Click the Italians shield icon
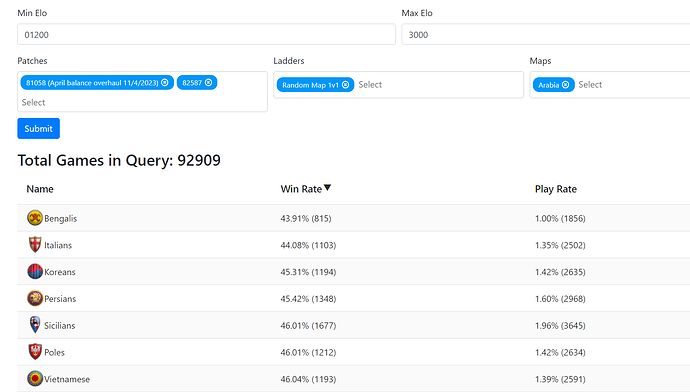 click(35, 245)
